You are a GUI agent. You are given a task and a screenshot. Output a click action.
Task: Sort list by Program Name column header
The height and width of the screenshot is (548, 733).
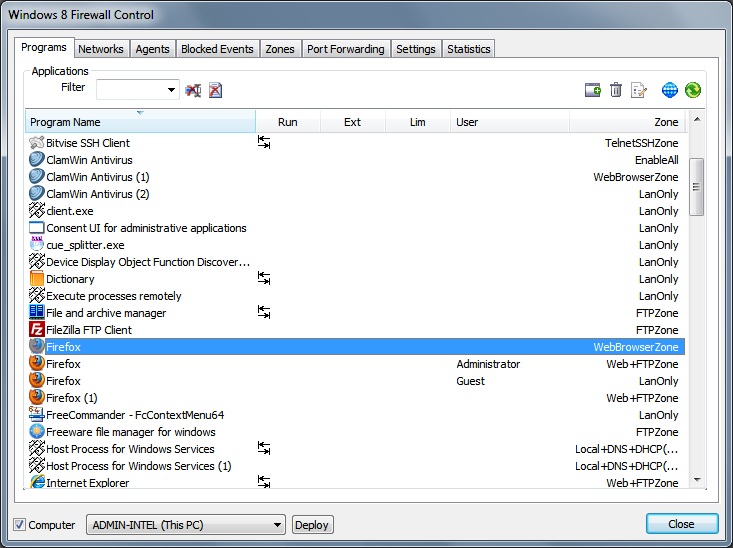[140, 122]
